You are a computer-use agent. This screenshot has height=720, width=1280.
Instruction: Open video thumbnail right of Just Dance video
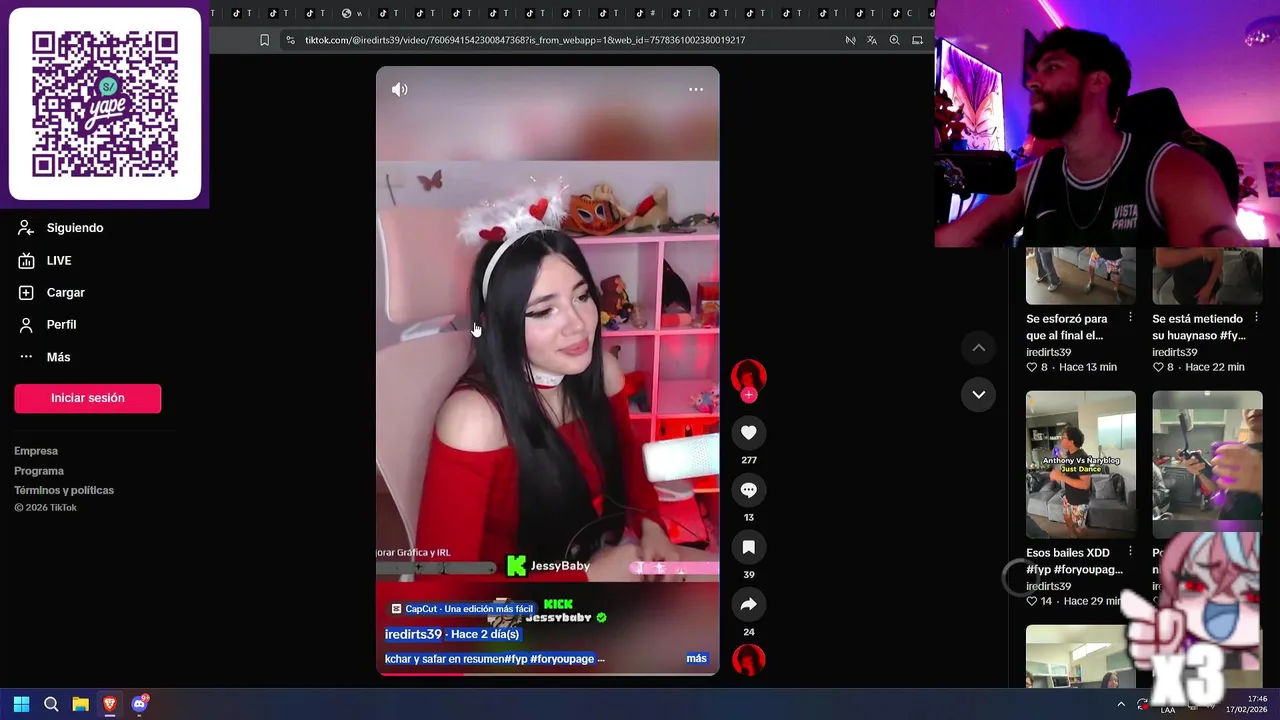click(1207, 464)
